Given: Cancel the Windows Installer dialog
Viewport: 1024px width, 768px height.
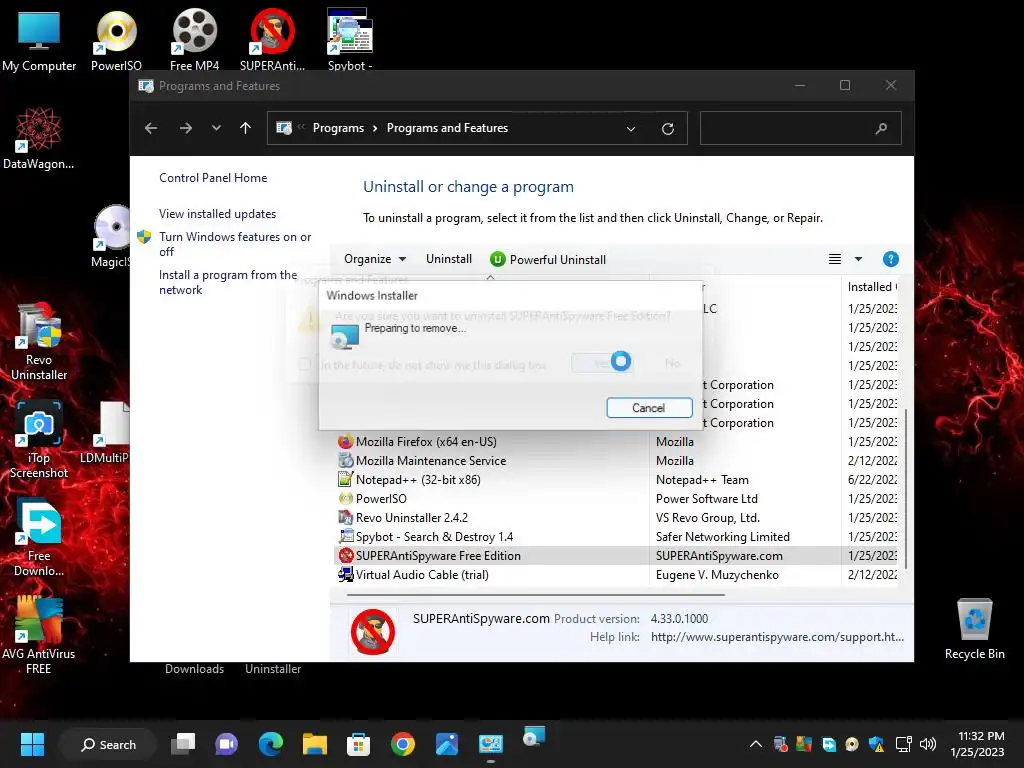Looking at the screenshot, I should [649, 408].
